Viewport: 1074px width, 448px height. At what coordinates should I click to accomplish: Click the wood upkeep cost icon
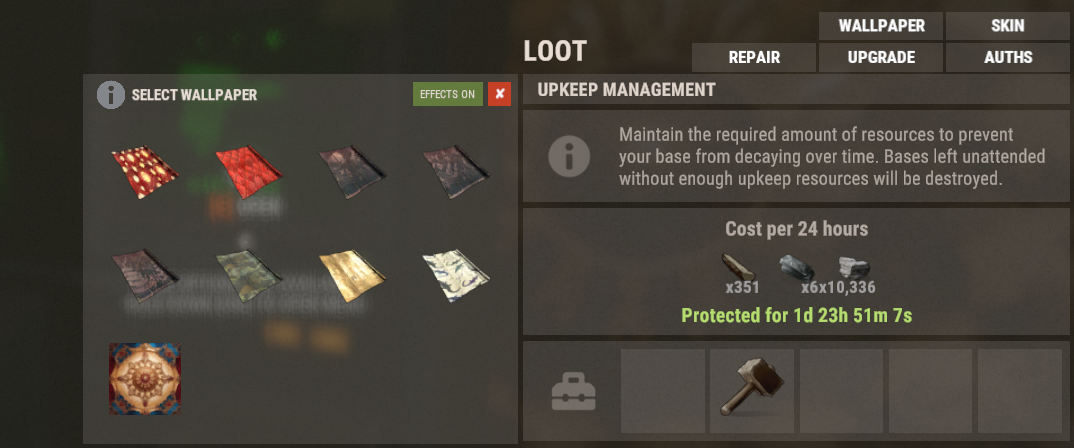[738, 266]
